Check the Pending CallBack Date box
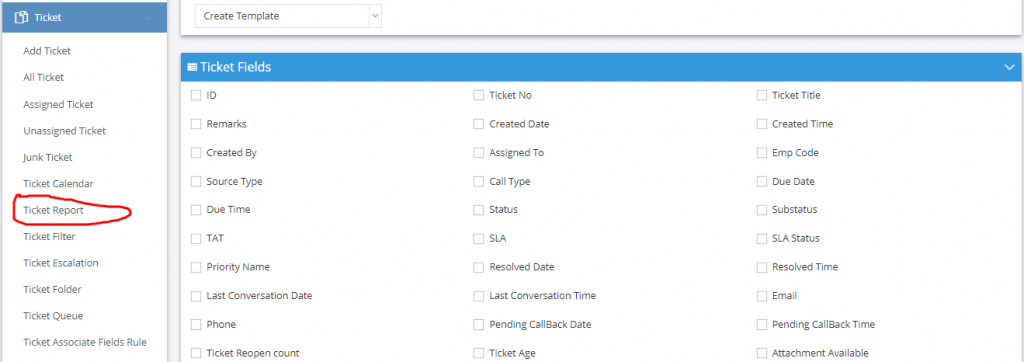 tap(479, 325)
